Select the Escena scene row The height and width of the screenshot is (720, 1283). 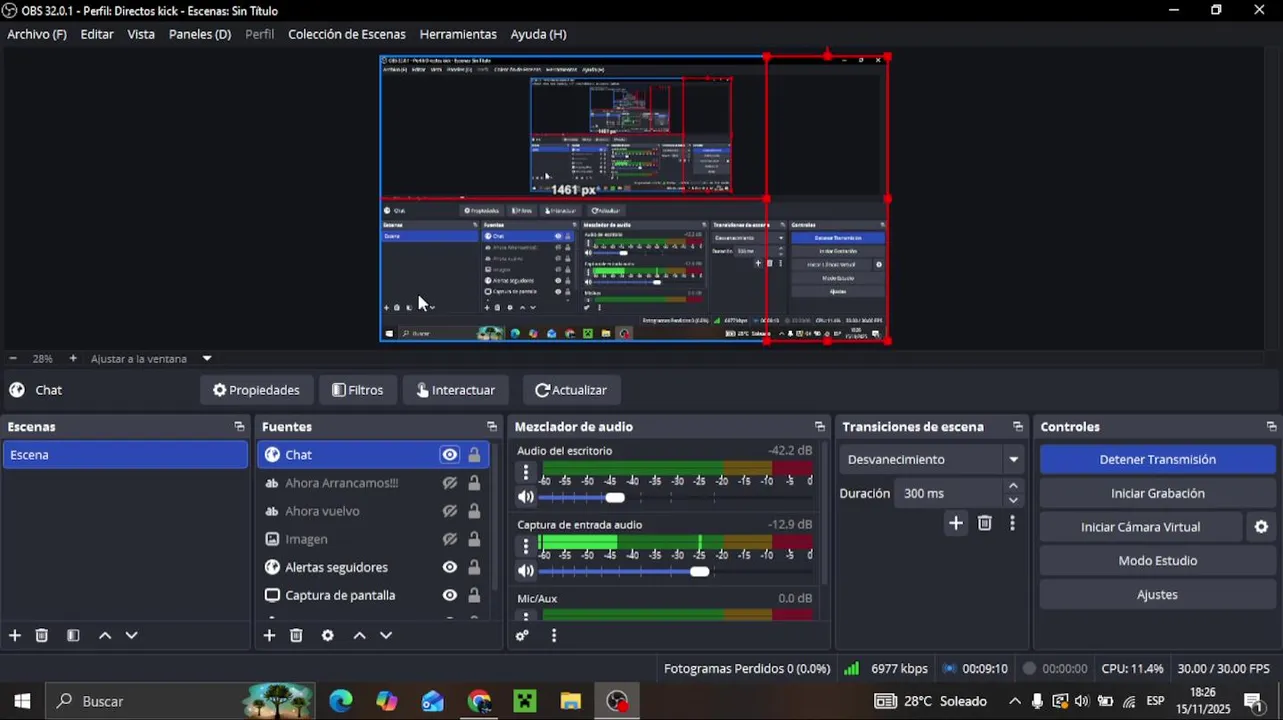(x=125, y=455)
